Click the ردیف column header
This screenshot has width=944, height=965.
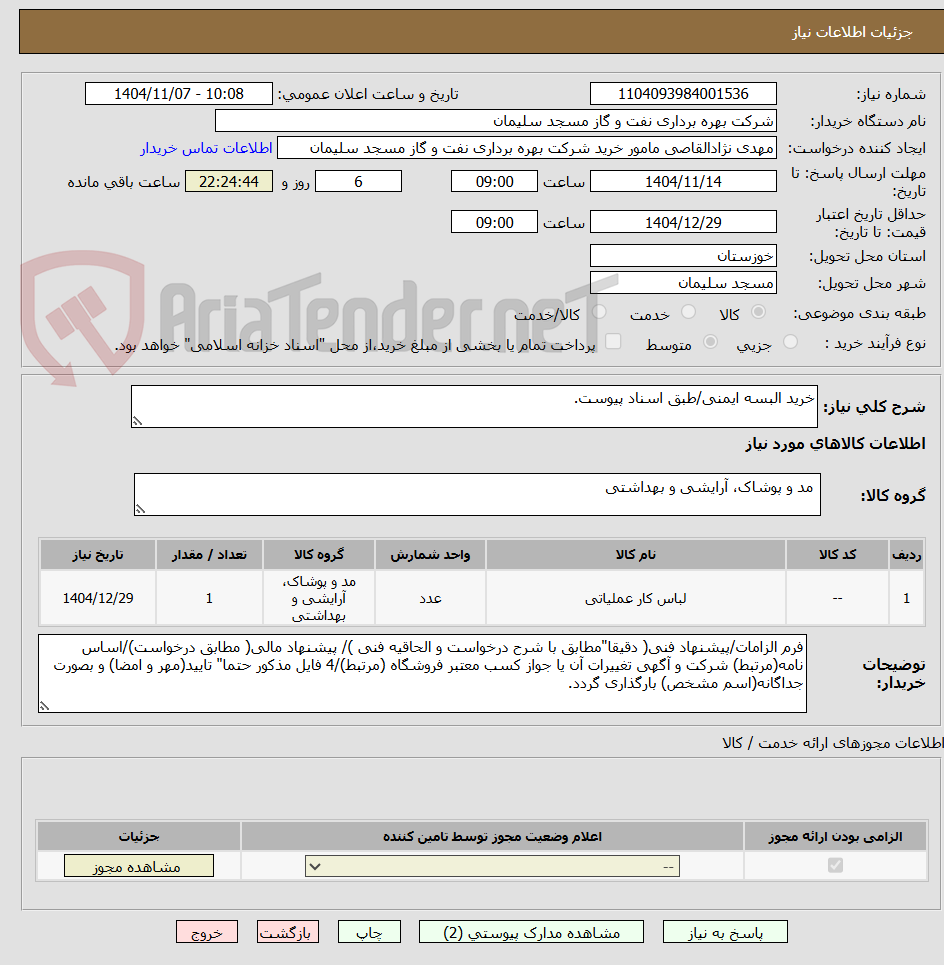tap(906, 555)
